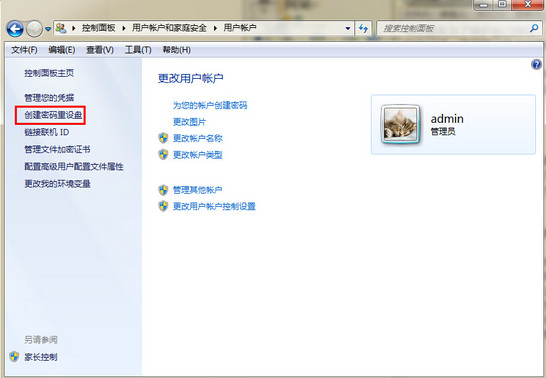Screen dimensions: 546x378
Task: Click the blue help question mark icon
Action: 536,64
